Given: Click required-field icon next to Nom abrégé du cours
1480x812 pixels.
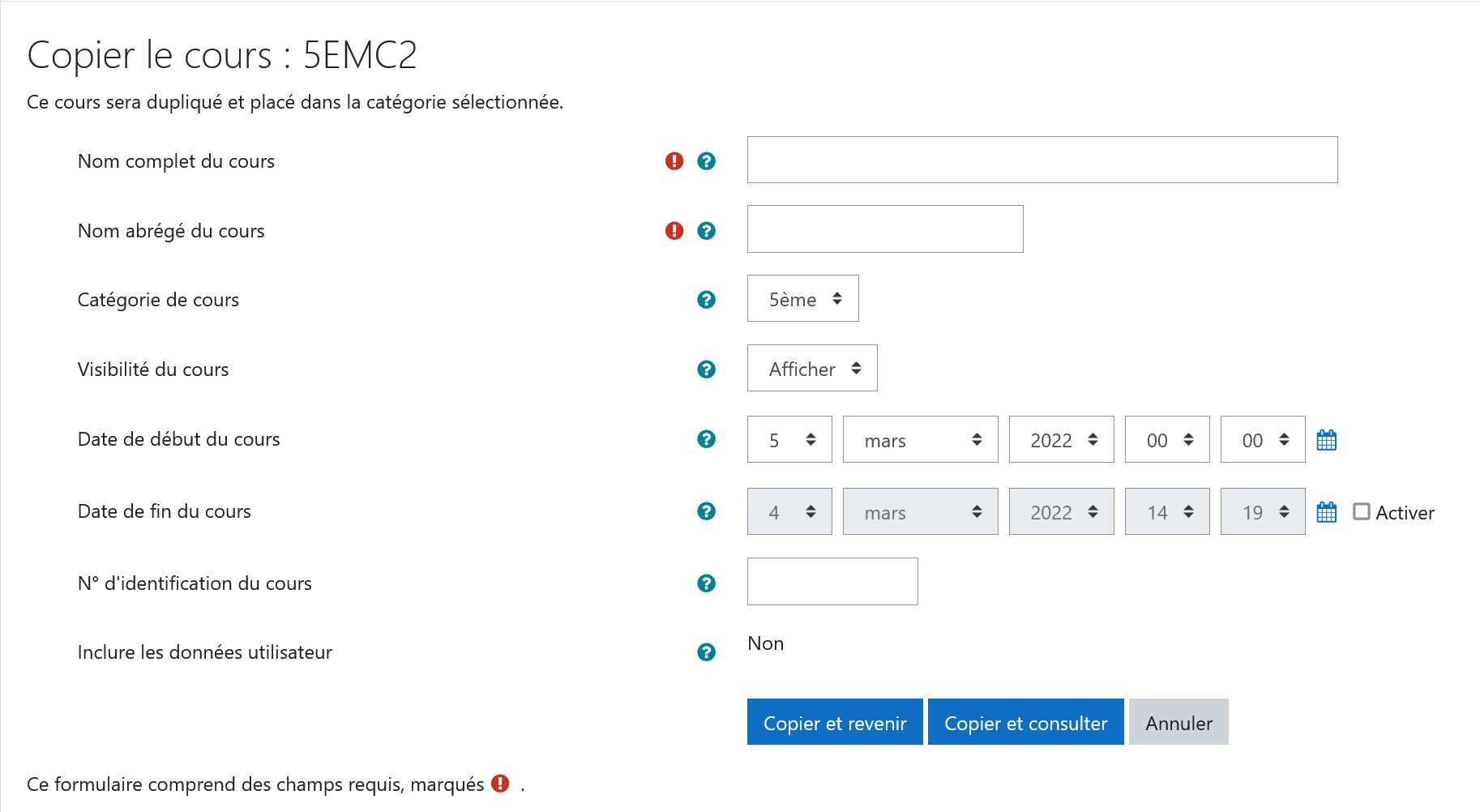Looking at the screenshot, I should 674,231.
